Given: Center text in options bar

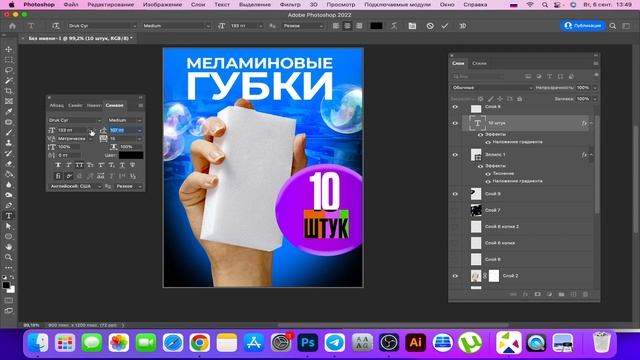Looking at the screenshot, I should click(347, 26).
